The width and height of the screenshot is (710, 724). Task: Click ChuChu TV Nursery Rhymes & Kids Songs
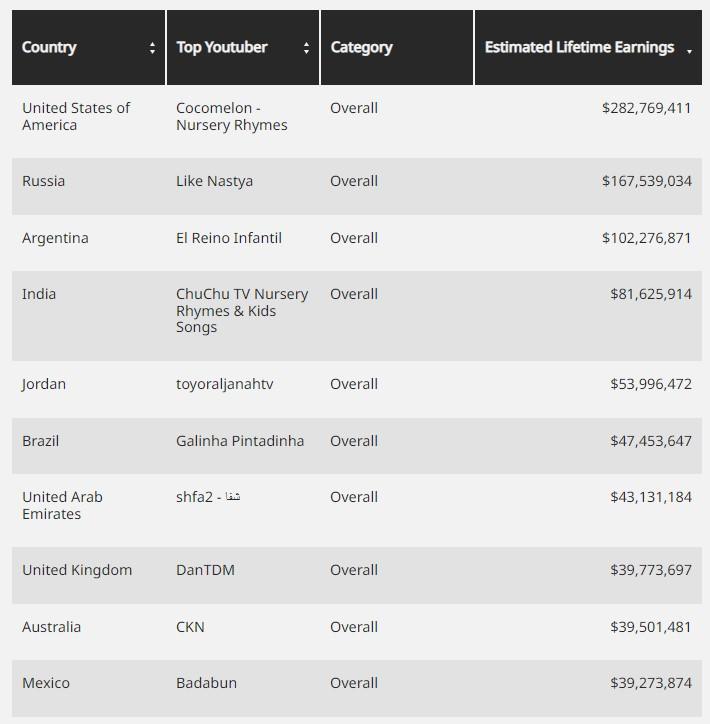[242, 310]
